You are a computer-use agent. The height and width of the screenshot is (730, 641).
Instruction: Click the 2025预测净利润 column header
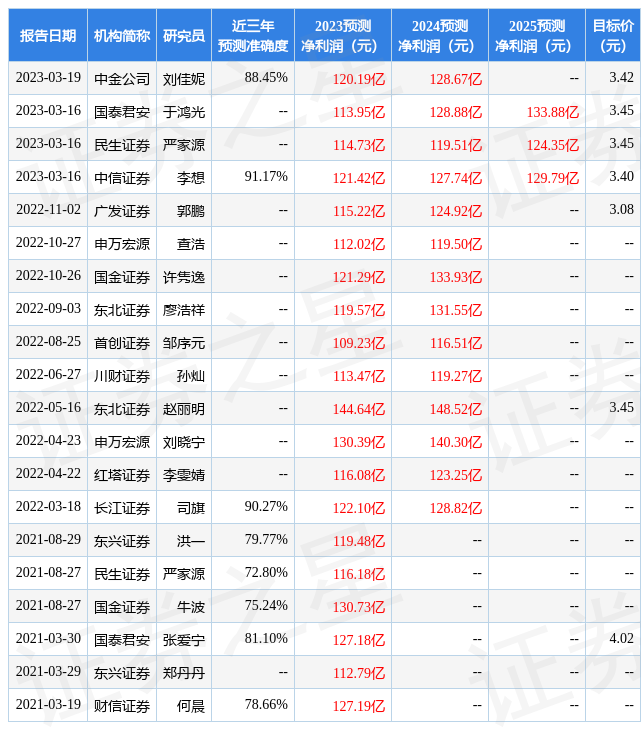537,35
